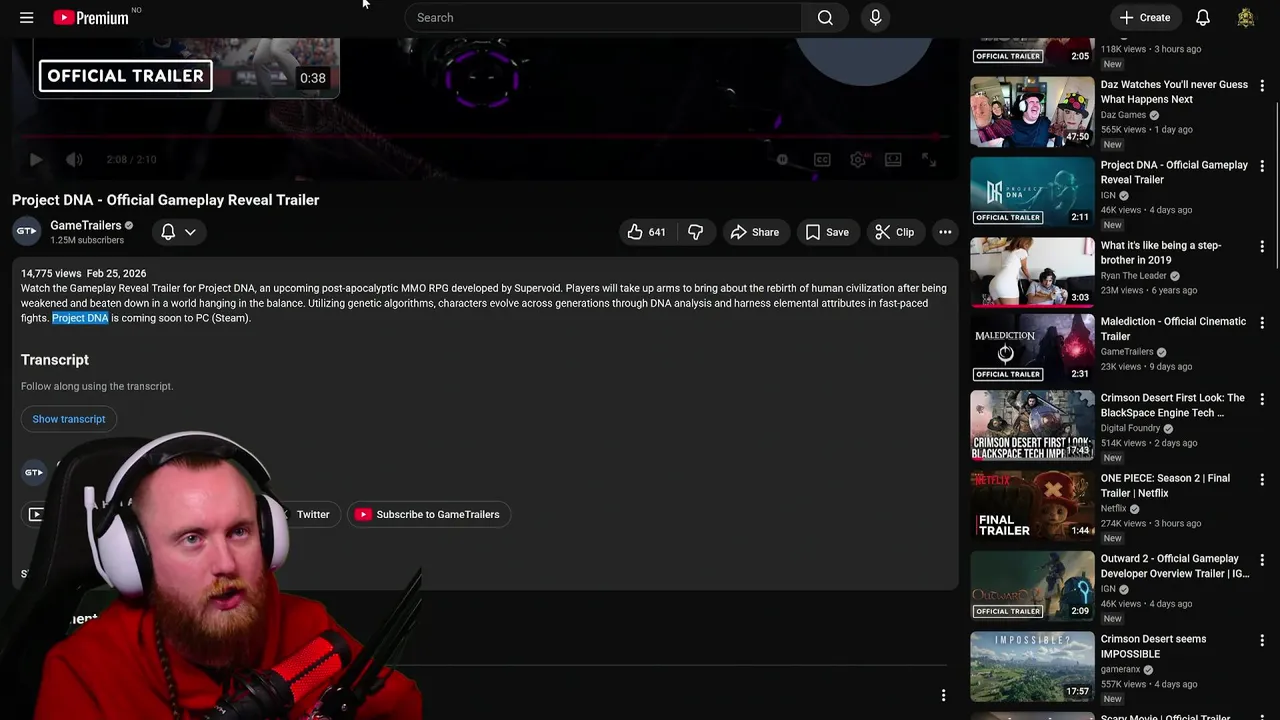Save video to playlist
1280x720 pixels.
click(x=827, y=232)
